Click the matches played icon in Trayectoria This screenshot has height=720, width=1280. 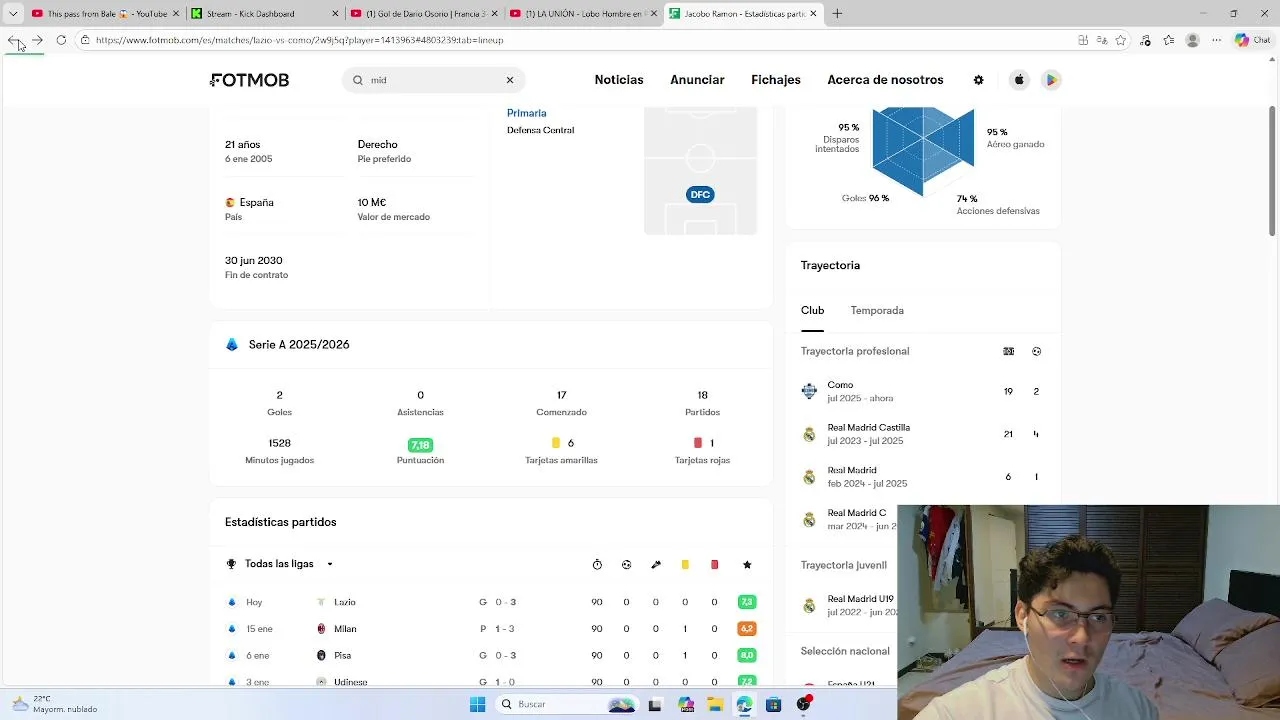pyautogui.click(x=1008, y=351)
